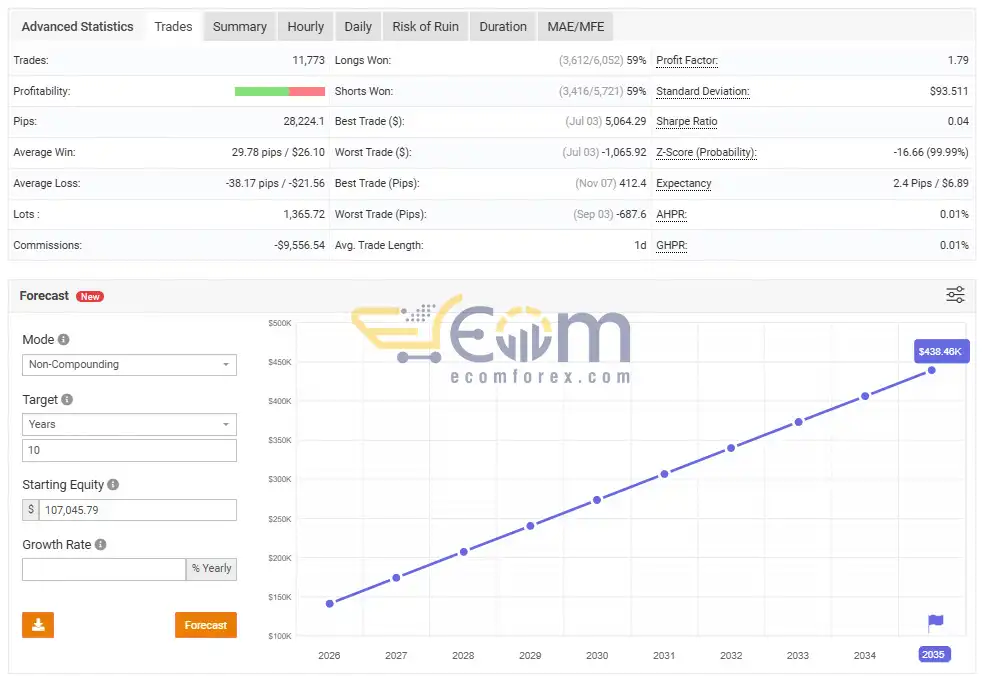Image resolution: width=982 pixels, height=676 pixels.
Task: Click the Starting Equity info icon
Action: (x=113, y=484)
